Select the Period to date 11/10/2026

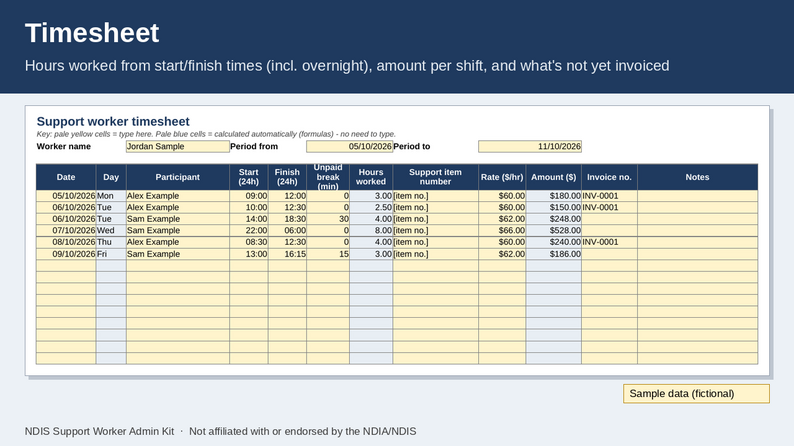[x=530, y=146]
